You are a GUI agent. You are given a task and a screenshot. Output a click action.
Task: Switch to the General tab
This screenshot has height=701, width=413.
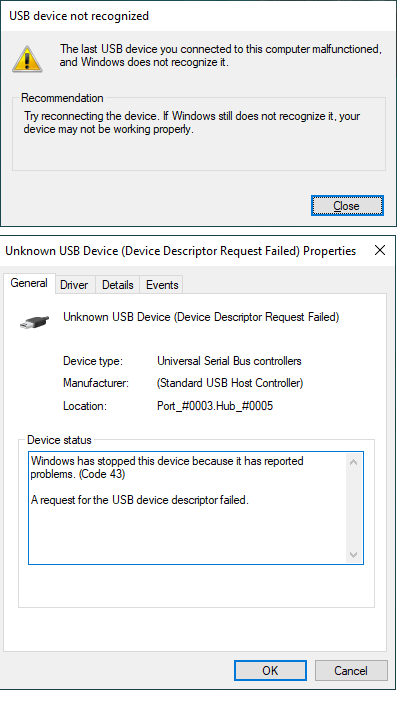[29, 283]
